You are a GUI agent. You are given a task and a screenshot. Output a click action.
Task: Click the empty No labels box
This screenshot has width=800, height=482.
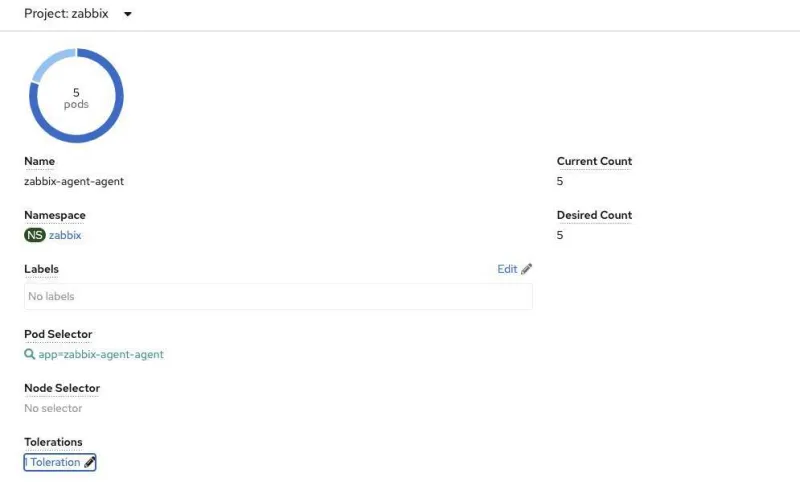278,296
